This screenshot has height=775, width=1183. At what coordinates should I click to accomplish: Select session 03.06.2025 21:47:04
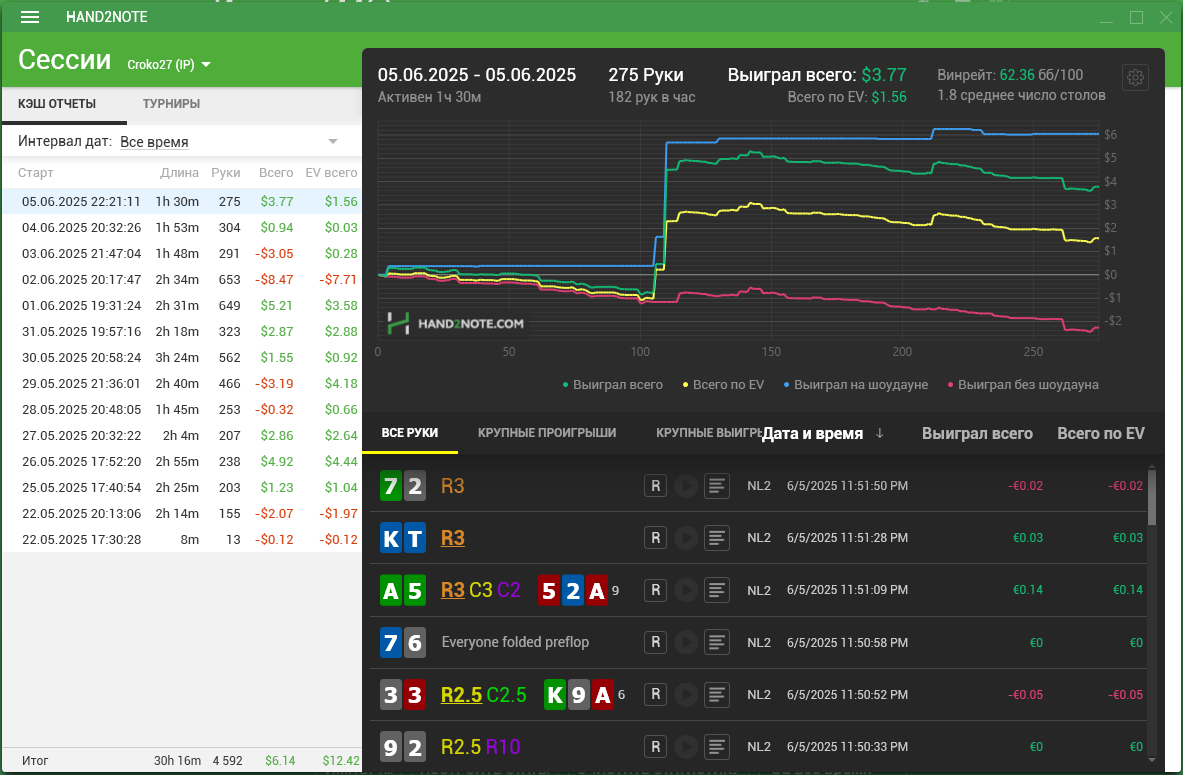182,254
